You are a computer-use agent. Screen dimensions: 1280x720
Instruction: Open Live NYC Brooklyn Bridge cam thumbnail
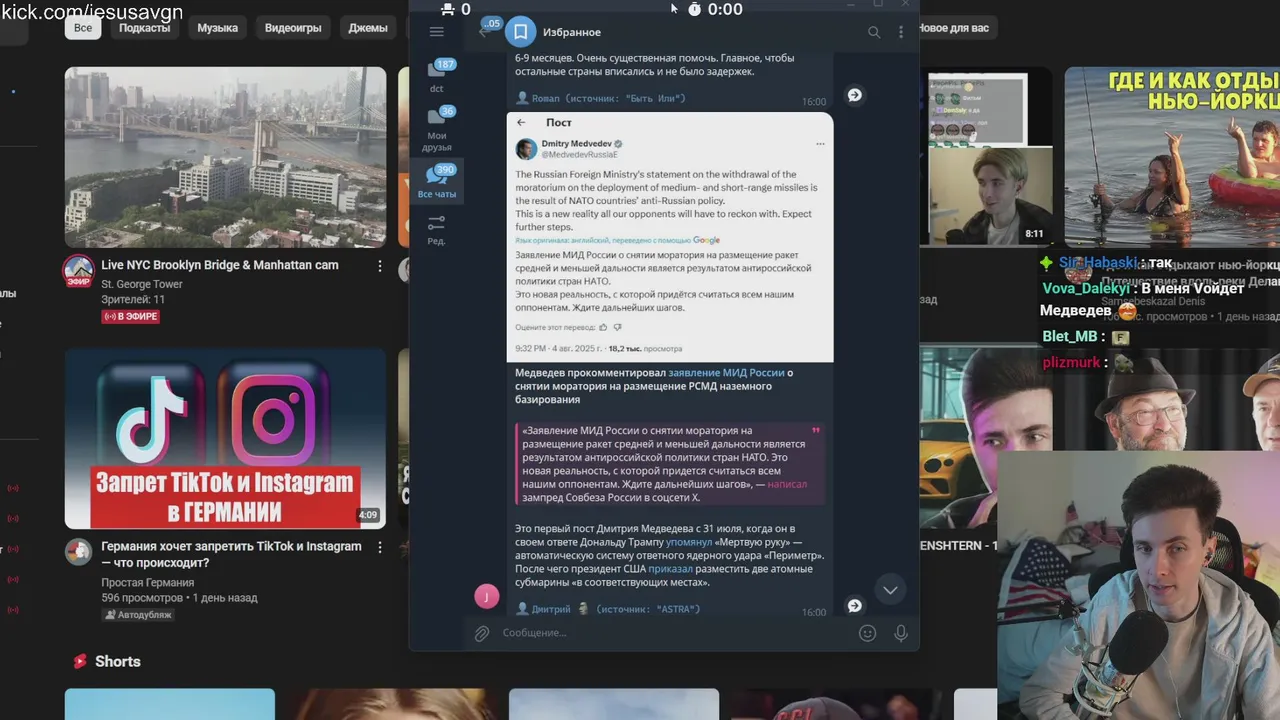[225, 157]
